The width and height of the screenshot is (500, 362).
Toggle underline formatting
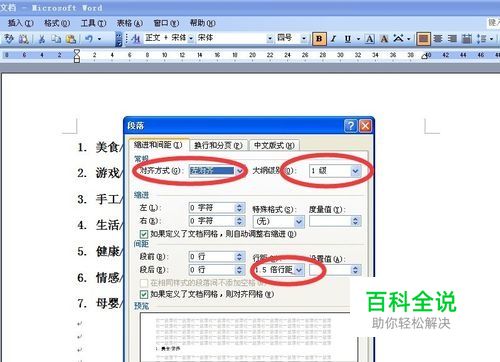(348, 39)
